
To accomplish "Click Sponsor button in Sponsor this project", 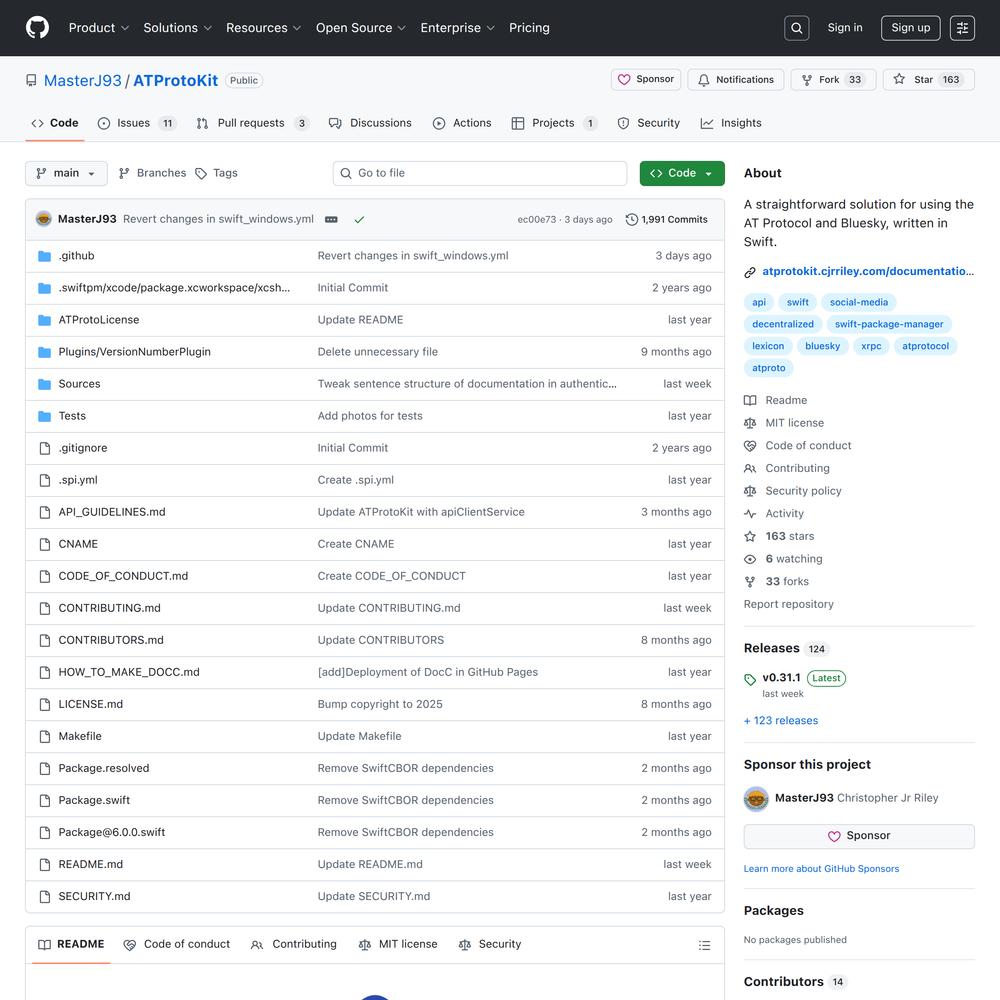I will [x=858, y=836].
